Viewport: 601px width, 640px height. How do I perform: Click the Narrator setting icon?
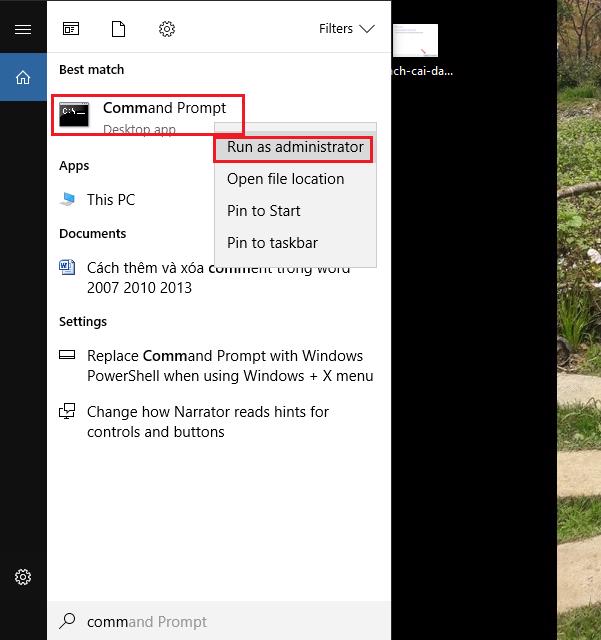pyautogui.click(x=67, y=411)
